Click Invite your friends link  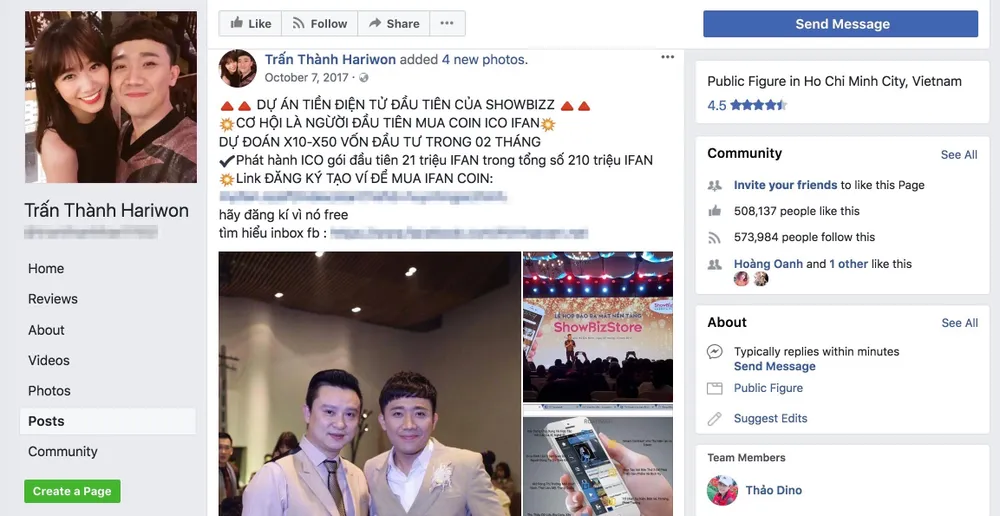point(785,185)
